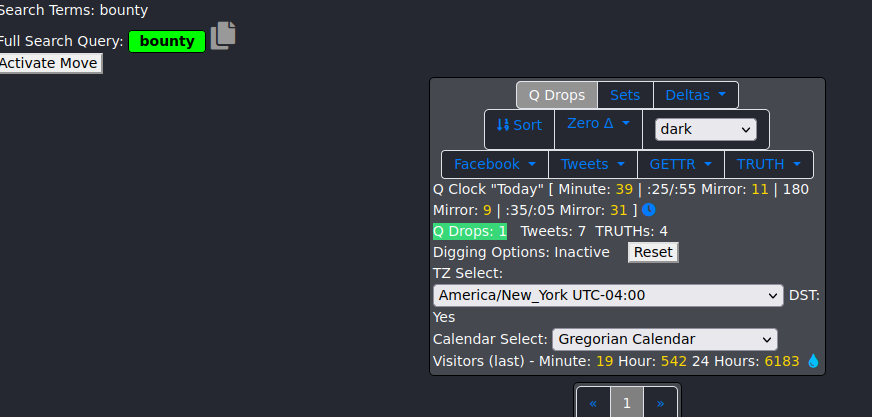
Task: Click the Activate Move button
Action: tap(51, 63)
